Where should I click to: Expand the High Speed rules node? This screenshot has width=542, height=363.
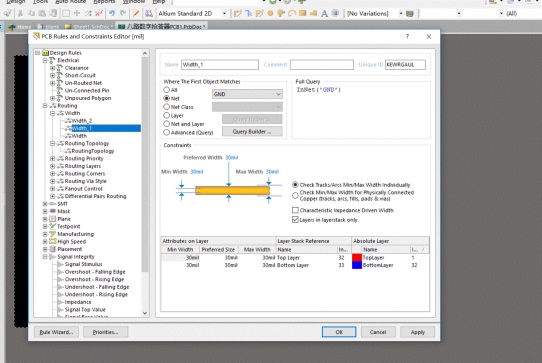[x=45, y=242]
